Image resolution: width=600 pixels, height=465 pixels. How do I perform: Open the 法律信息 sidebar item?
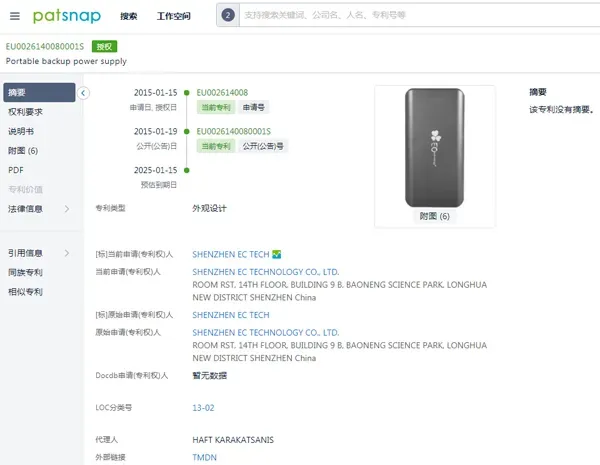coord(26,209)
